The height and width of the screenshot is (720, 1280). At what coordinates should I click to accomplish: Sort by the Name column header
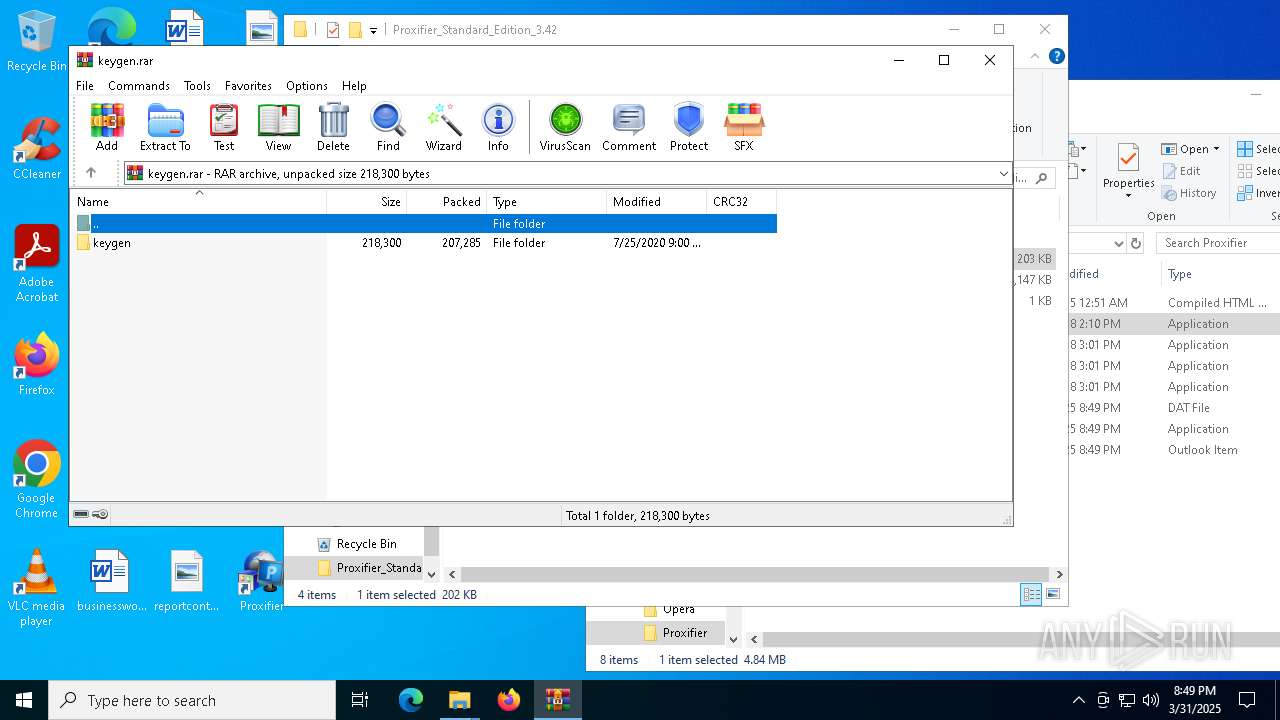(x=200, y=202)
